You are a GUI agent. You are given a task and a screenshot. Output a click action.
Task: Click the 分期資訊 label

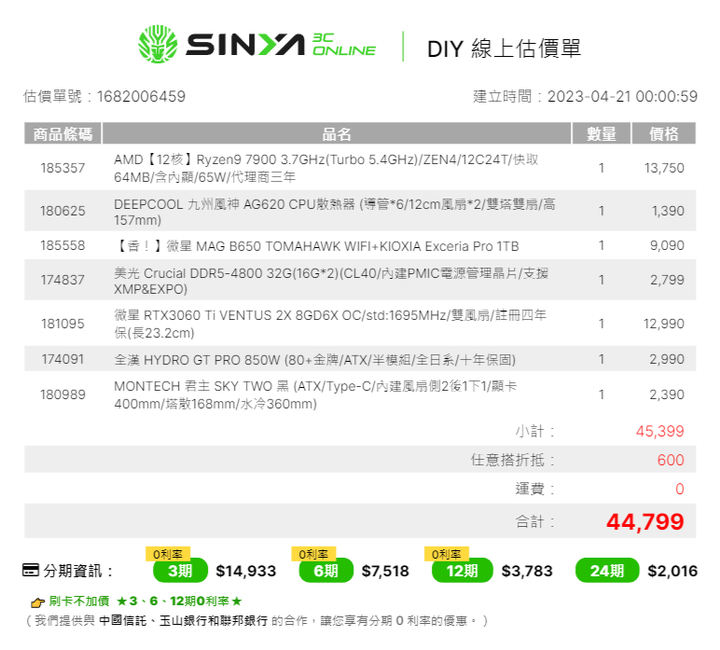click(x=78, y=571)
